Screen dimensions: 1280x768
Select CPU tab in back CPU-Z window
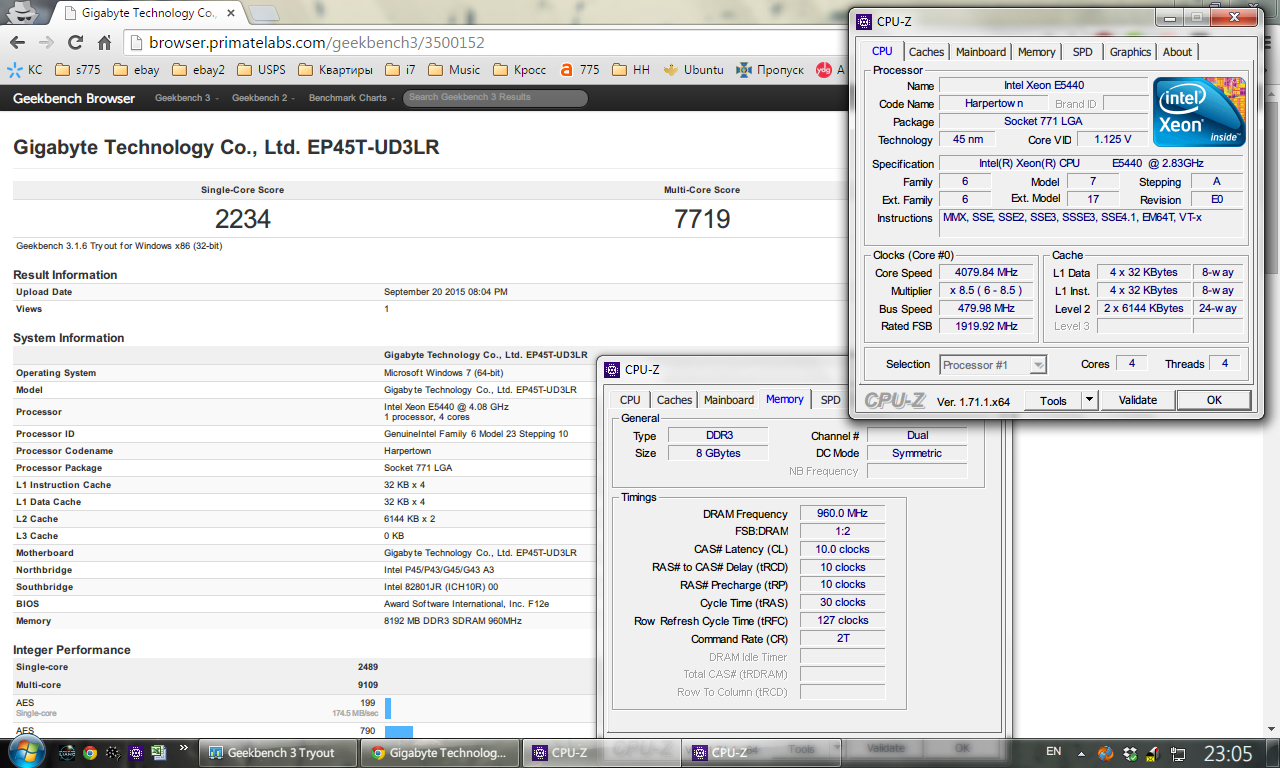[630, 400]
